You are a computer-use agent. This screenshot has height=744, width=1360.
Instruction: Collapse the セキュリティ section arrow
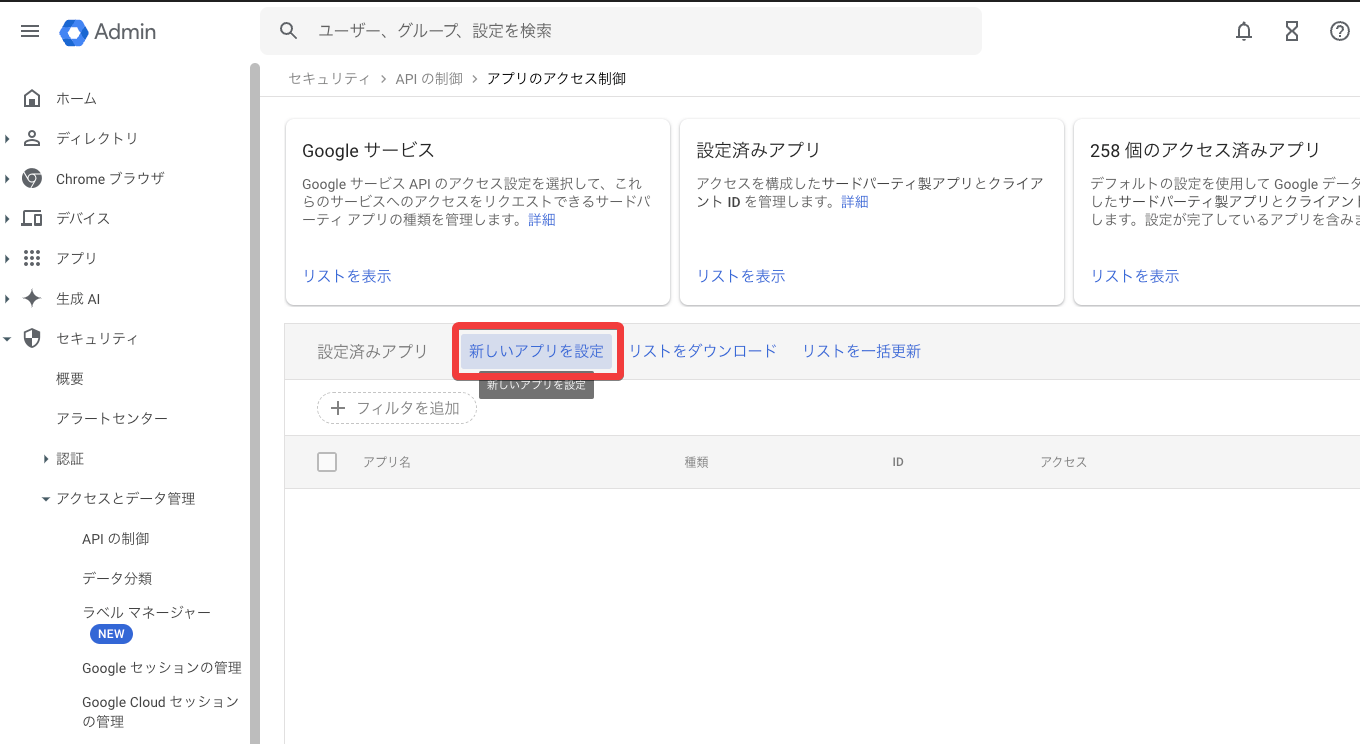(x=7, y=338)
